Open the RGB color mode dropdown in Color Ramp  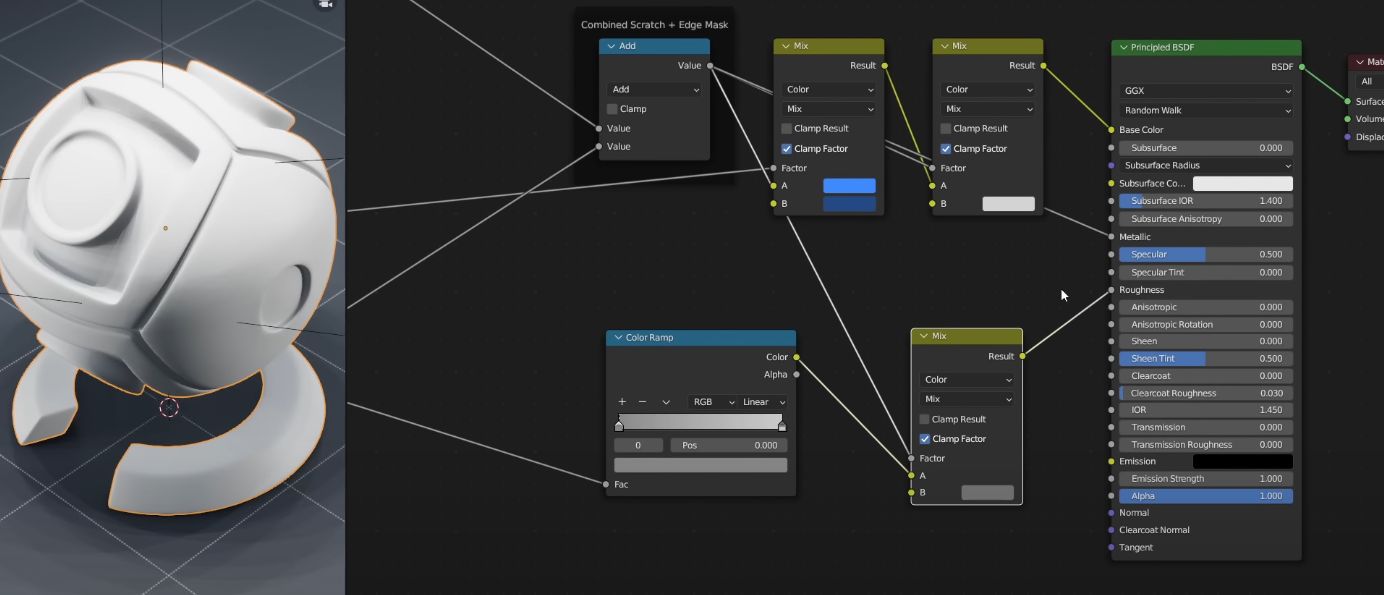click(713, 402)
